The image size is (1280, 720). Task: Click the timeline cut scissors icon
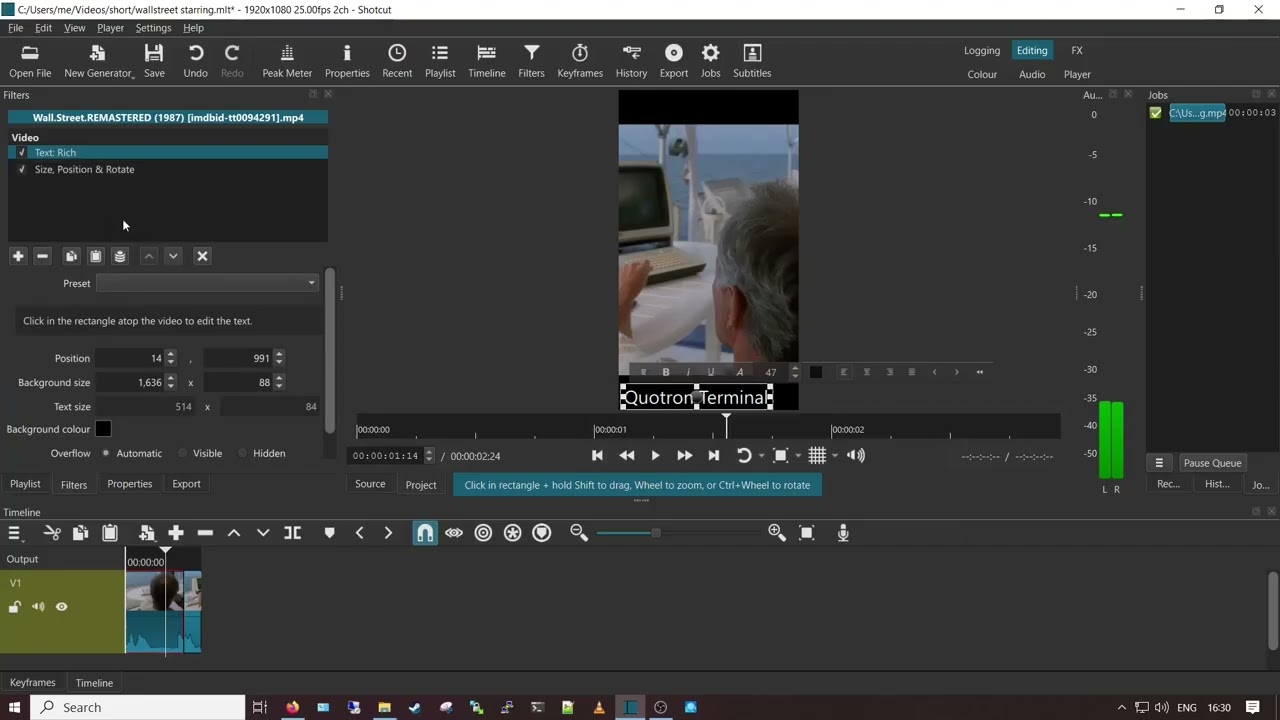coord(52,533)
